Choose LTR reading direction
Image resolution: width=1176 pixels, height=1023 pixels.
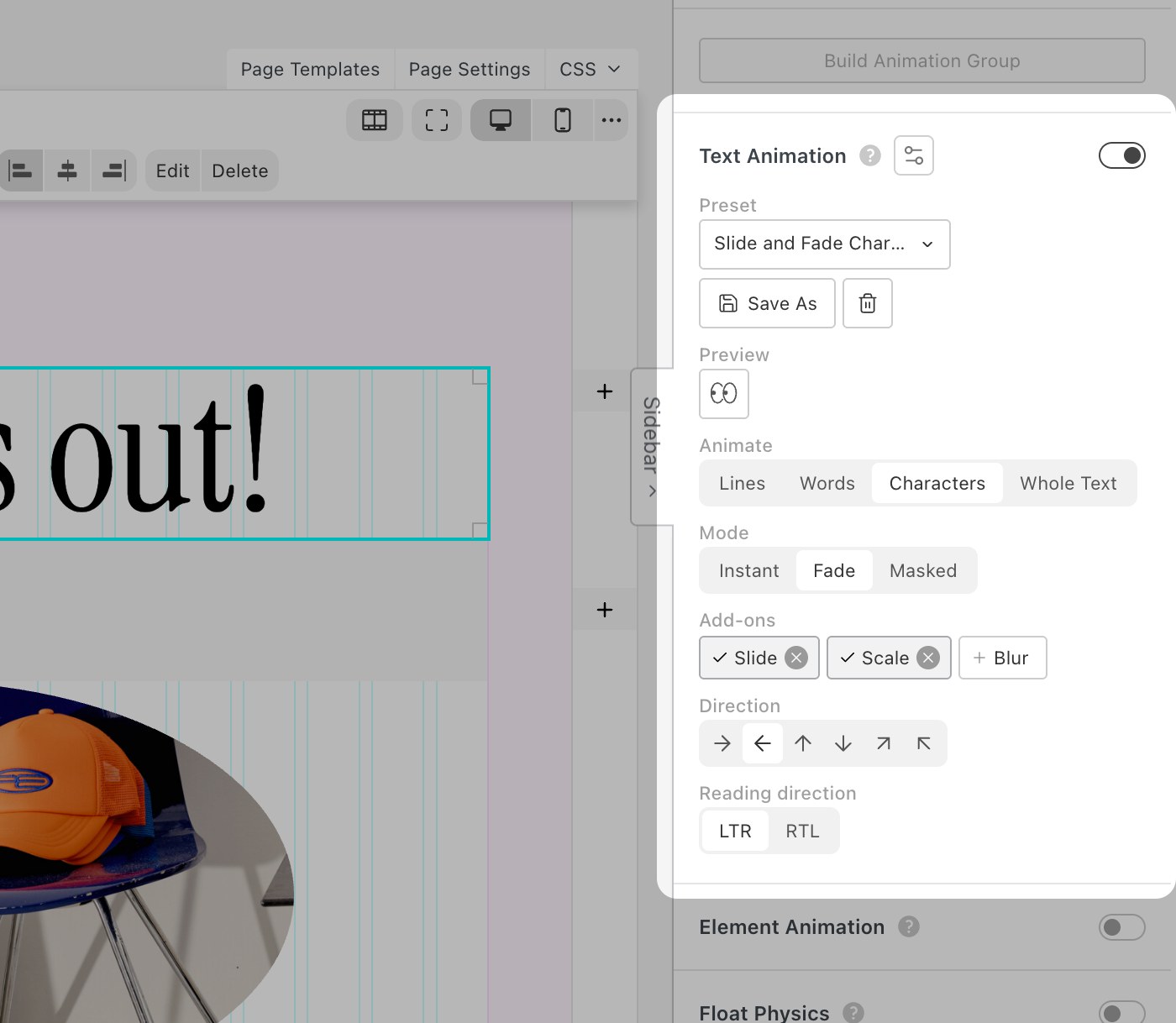pos(735,831)
